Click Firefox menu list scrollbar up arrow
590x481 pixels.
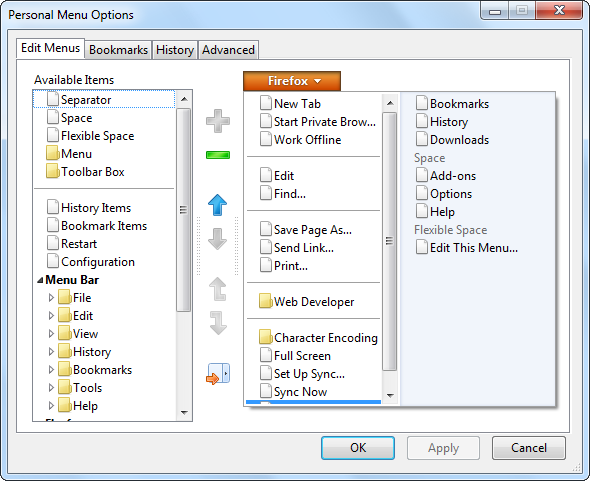(390, 103)
